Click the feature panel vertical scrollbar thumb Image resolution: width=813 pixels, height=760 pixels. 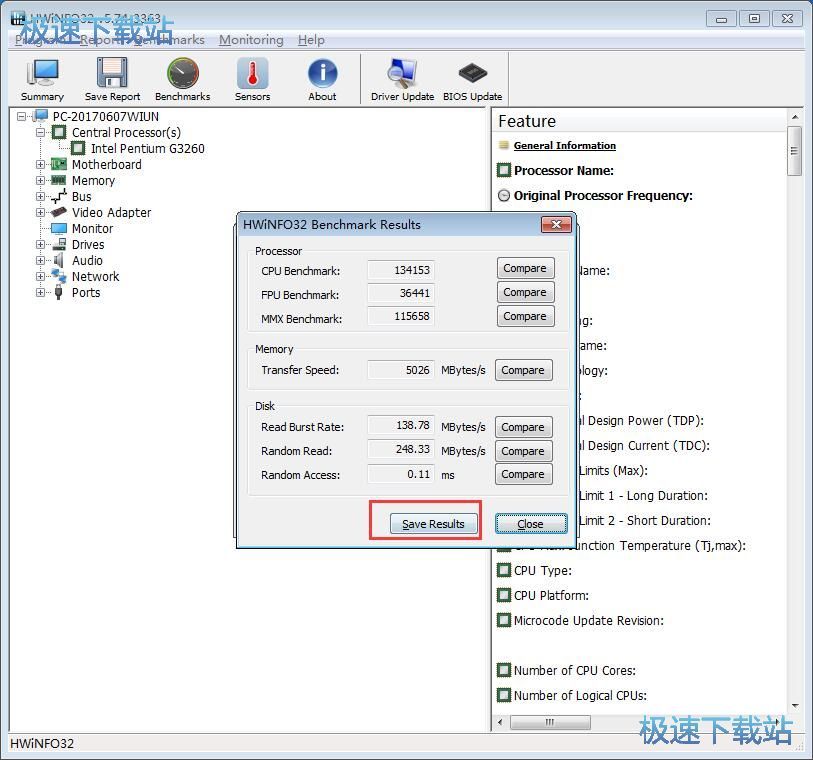click(x=794, y=151)
